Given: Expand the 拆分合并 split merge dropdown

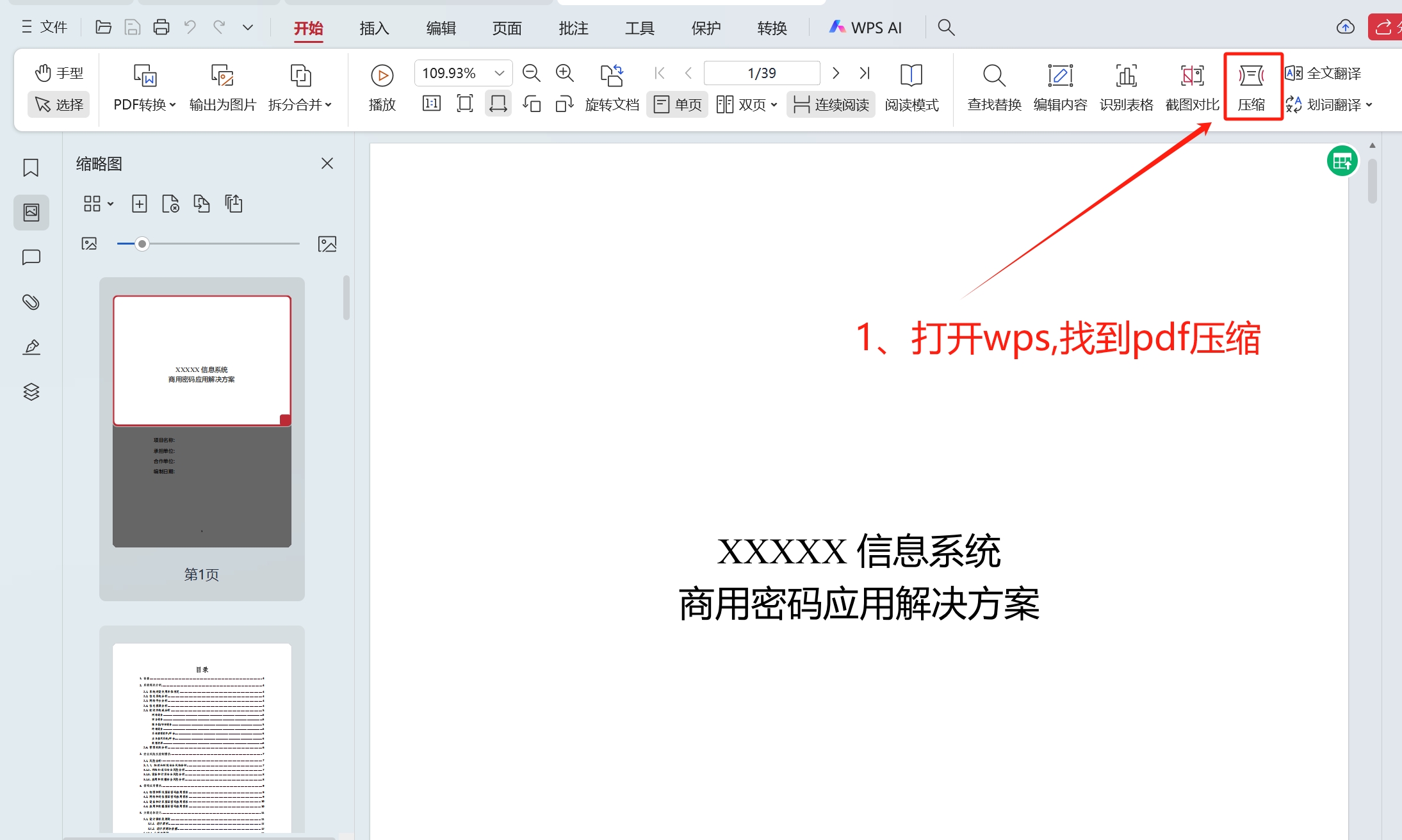Looking at the screenshot, I should [x=300, y=104].
